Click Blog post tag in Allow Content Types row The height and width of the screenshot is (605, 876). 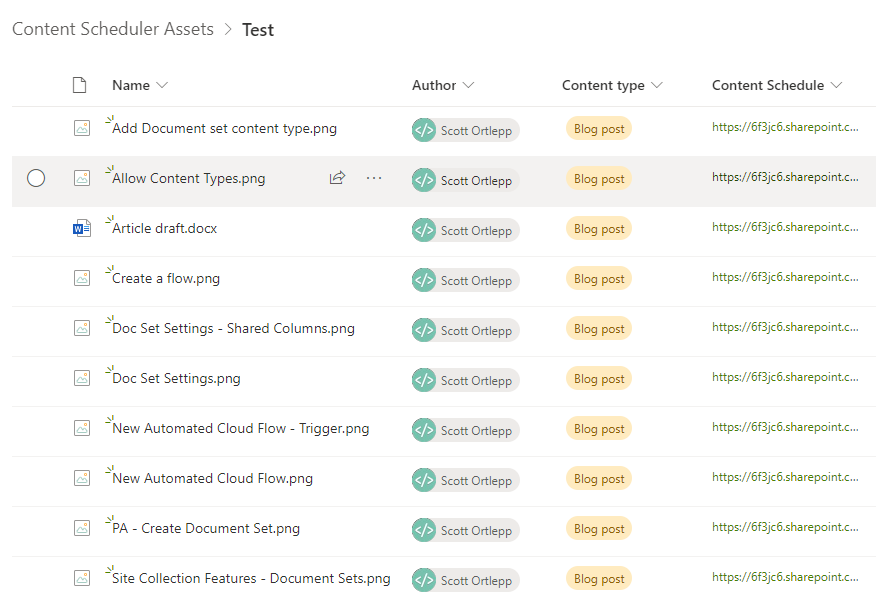pyautogui.click(x=599, y=179)
